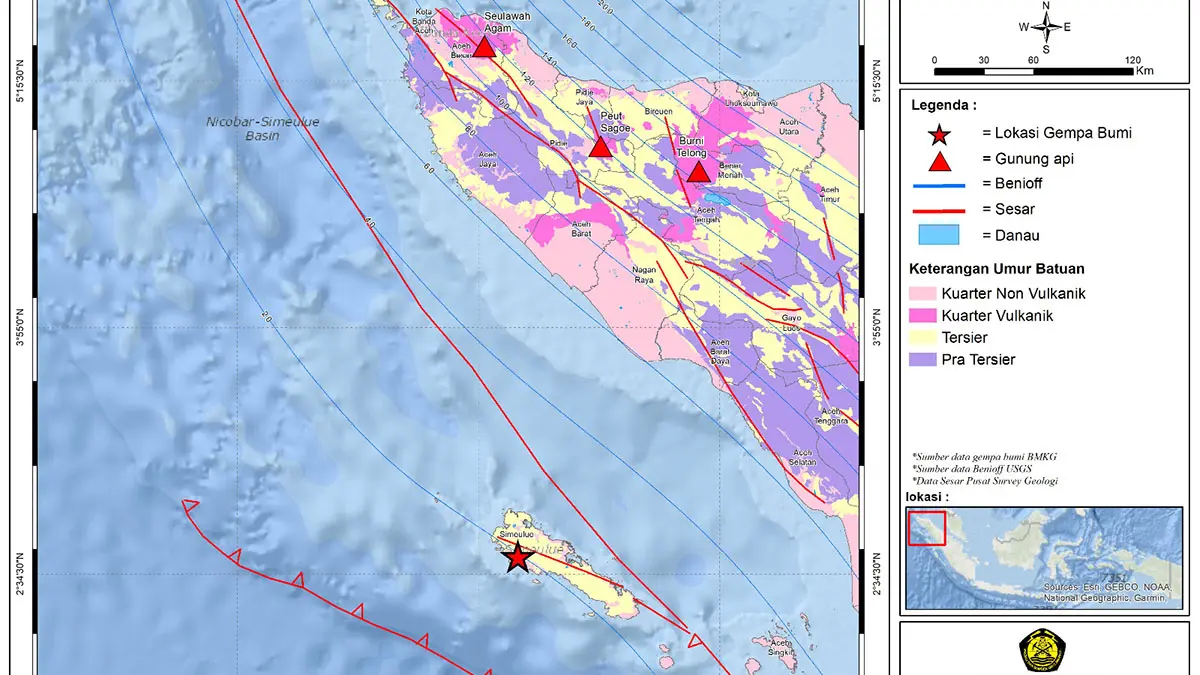
Task: Click the "= Danau" legend text
Action: [x=1011, y=236]
